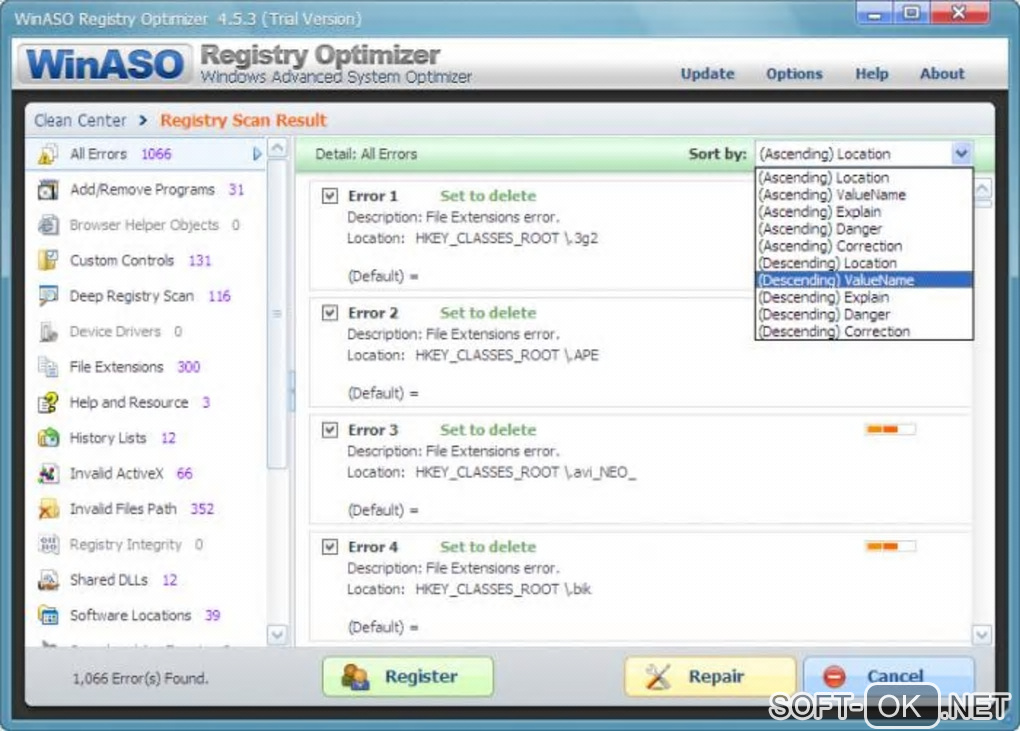
Task: Click the Invalid Files Path icon
Action: (48, 509)
